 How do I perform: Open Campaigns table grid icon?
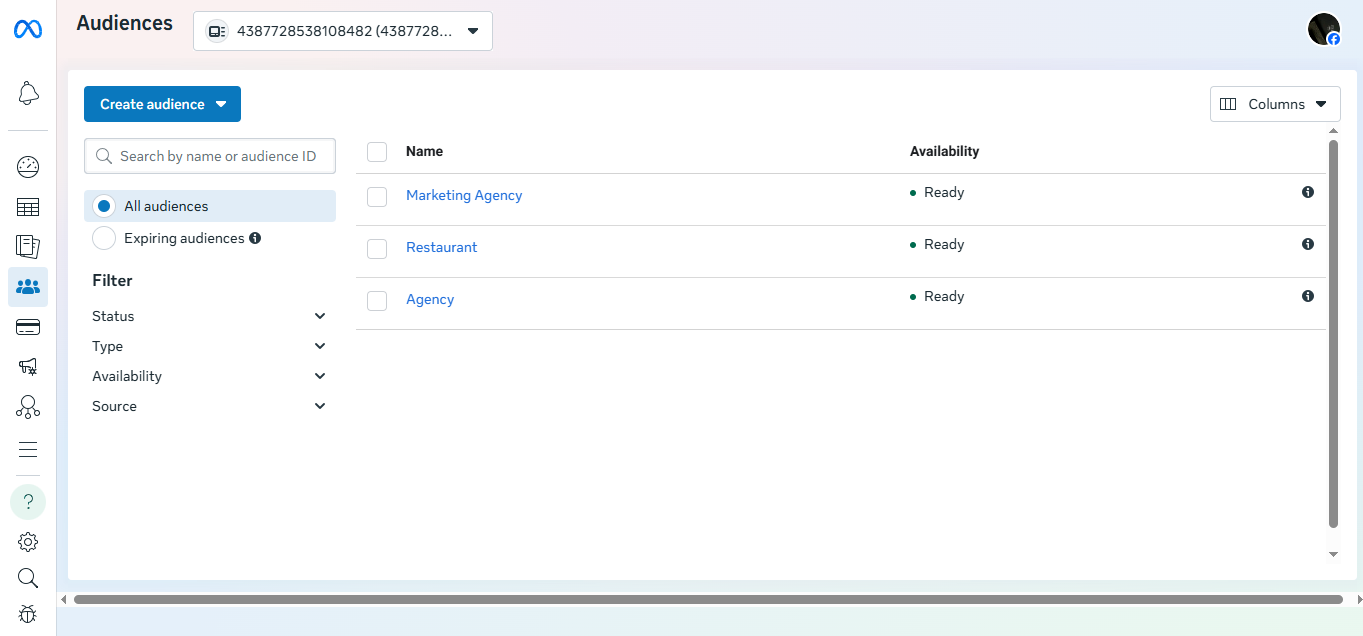coord(28,207)
